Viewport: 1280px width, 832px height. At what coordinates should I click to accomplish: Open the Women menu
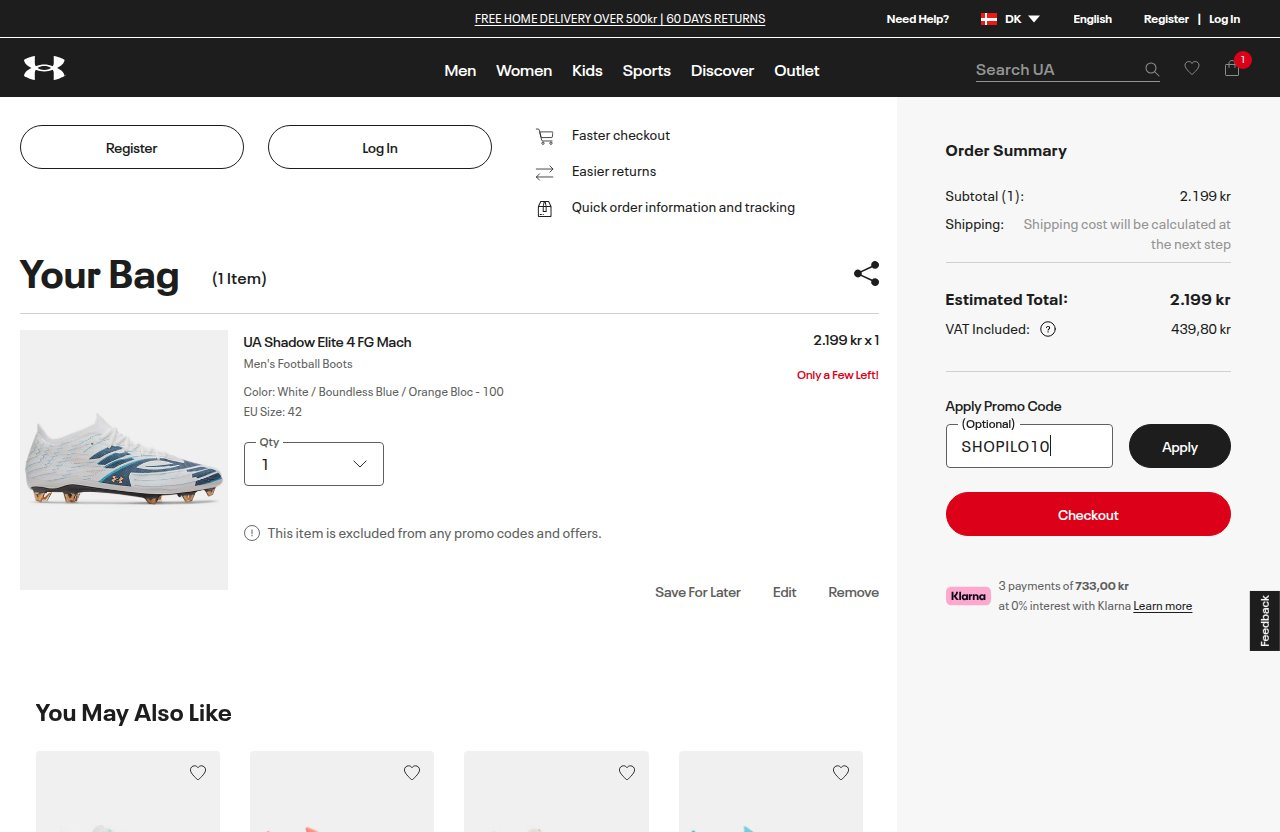pyautogui.click(x=524, y=70)
